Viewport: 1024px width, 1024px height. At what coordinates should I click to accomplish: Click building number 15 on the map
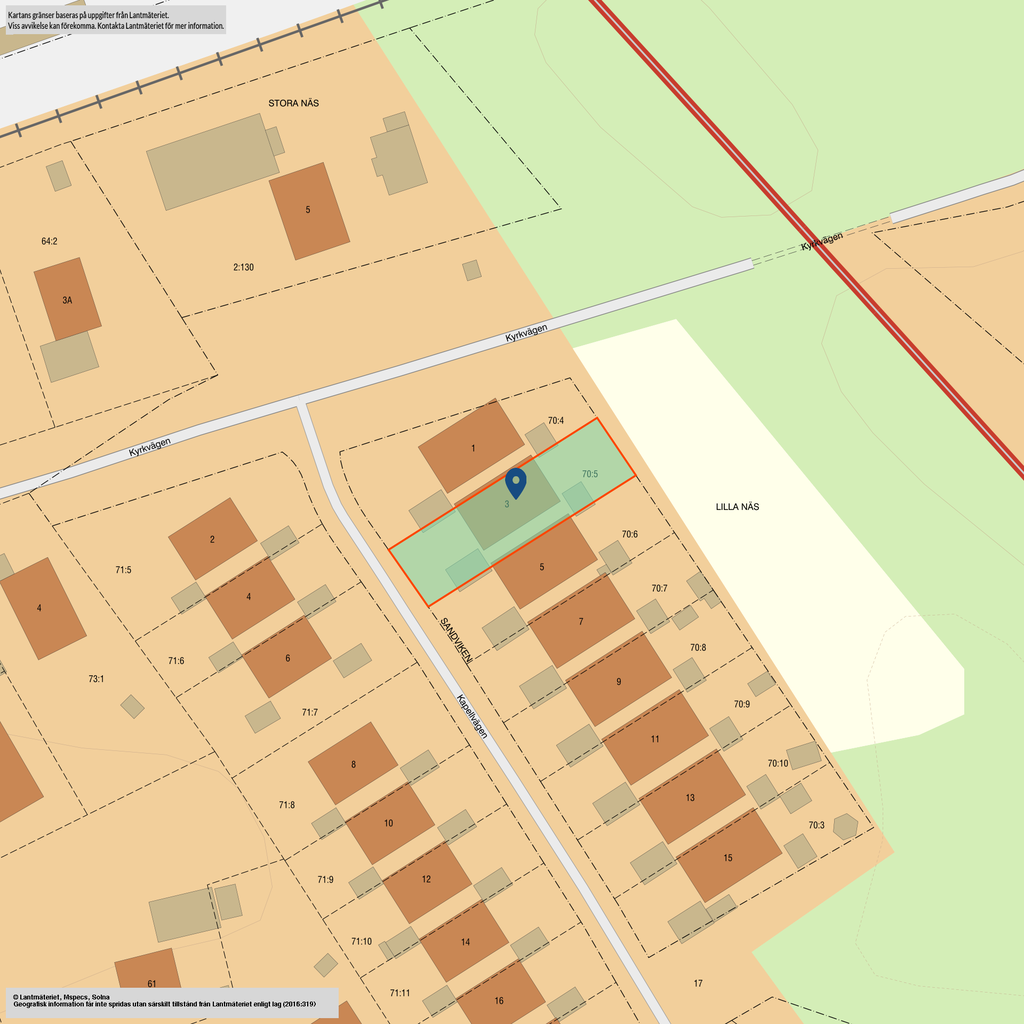coord(728,857)
